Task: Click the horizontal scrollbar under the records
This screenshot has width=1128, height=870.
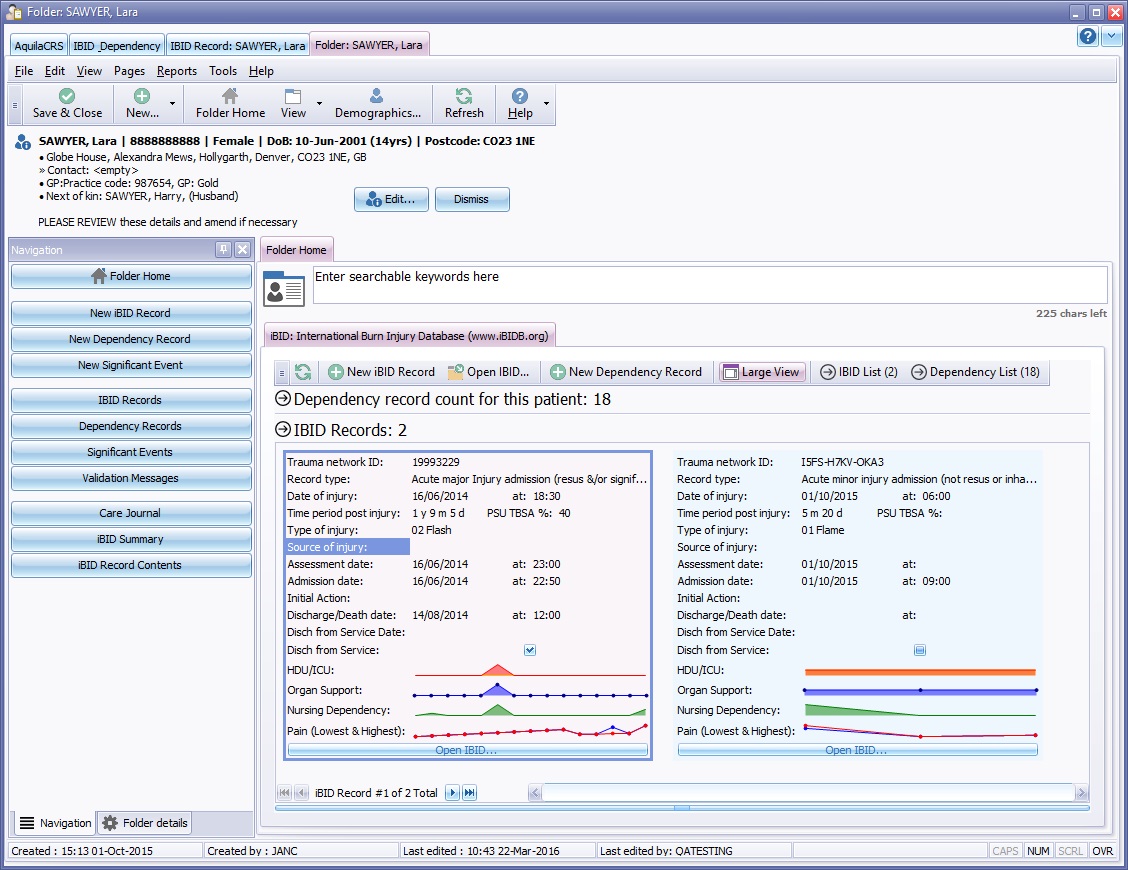Action: 807,793
